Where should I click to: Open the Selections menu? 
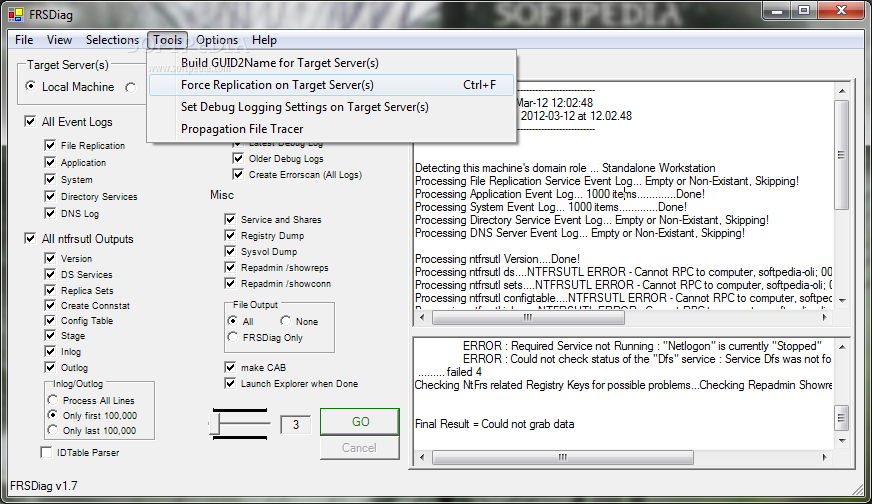point(112,40)
